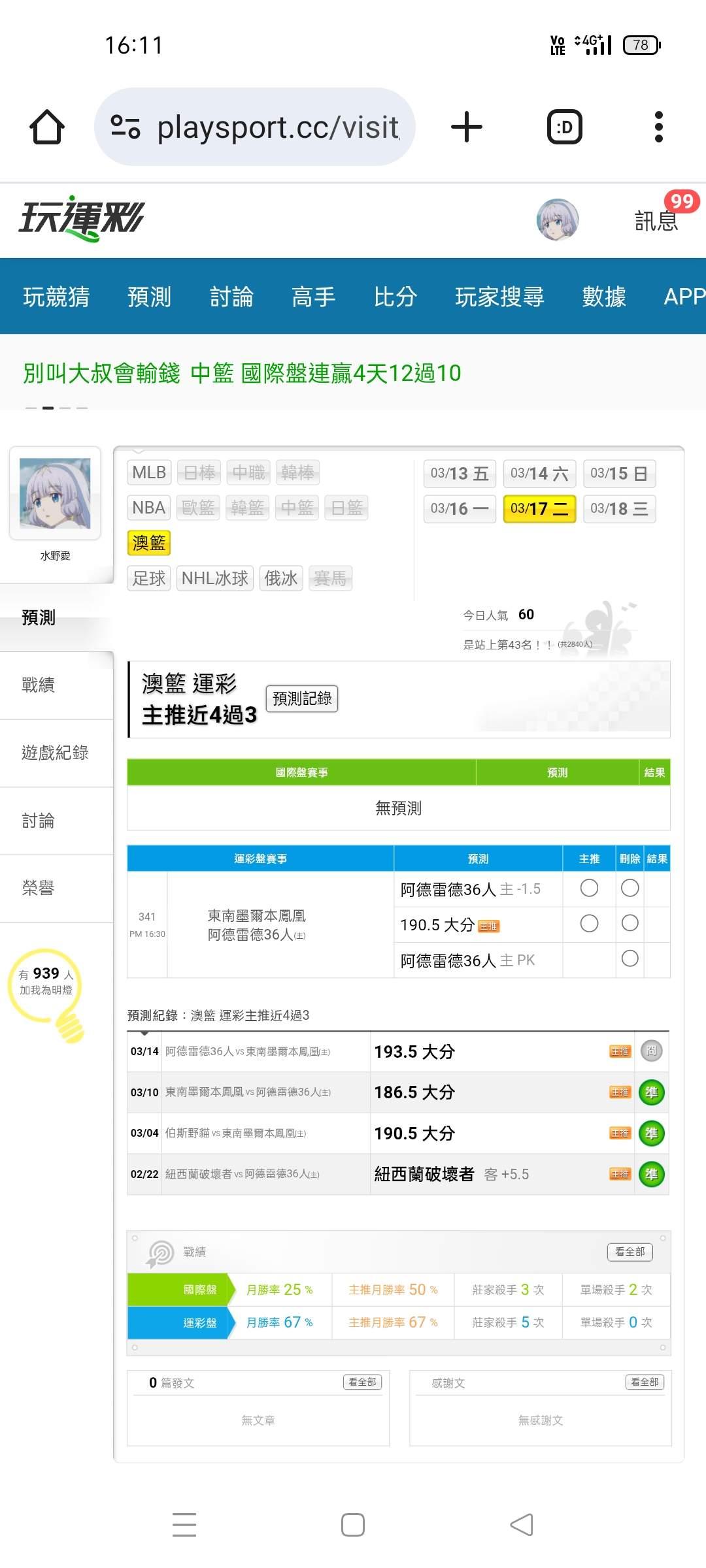Image resolution: width=706 pixels, height=1568 pixels.
Task: Click 主推 badge on 193.5 大分 row
Action: click(x=620, y=1051)
